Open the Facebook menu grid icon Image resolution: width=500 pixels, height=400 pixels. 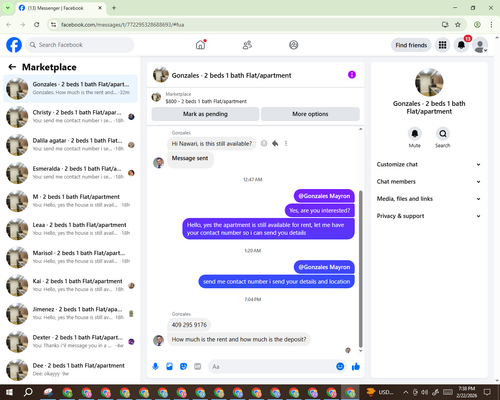click(x=442, y=45)
